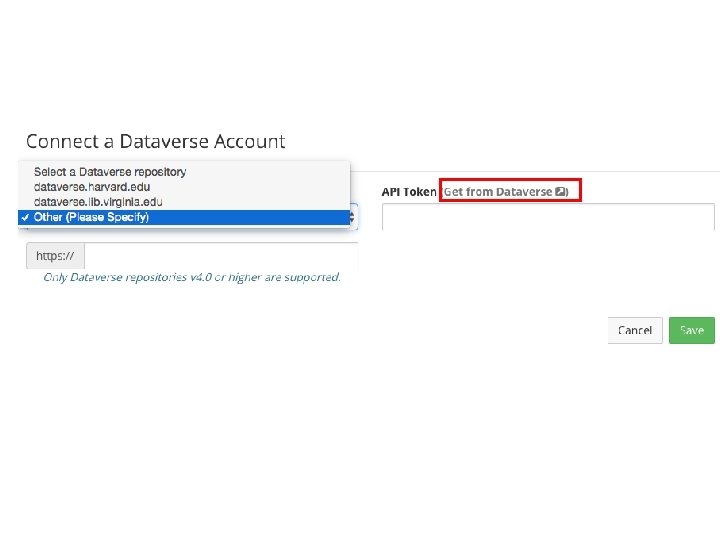Cancel the Dataverse account dialog

click(635, 330)
